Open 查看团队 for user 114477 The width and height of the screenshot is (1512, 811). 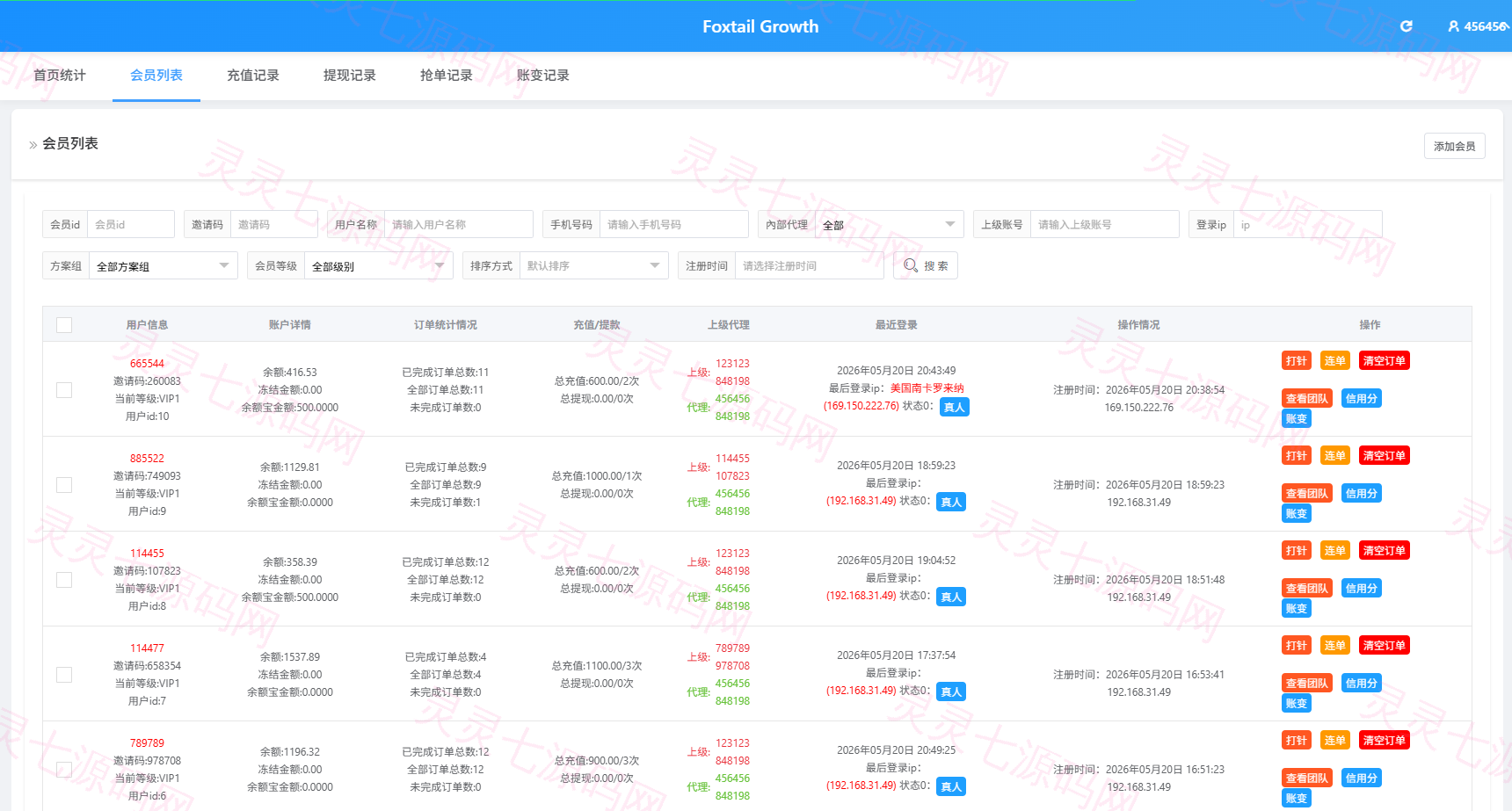click(1307, 683)
